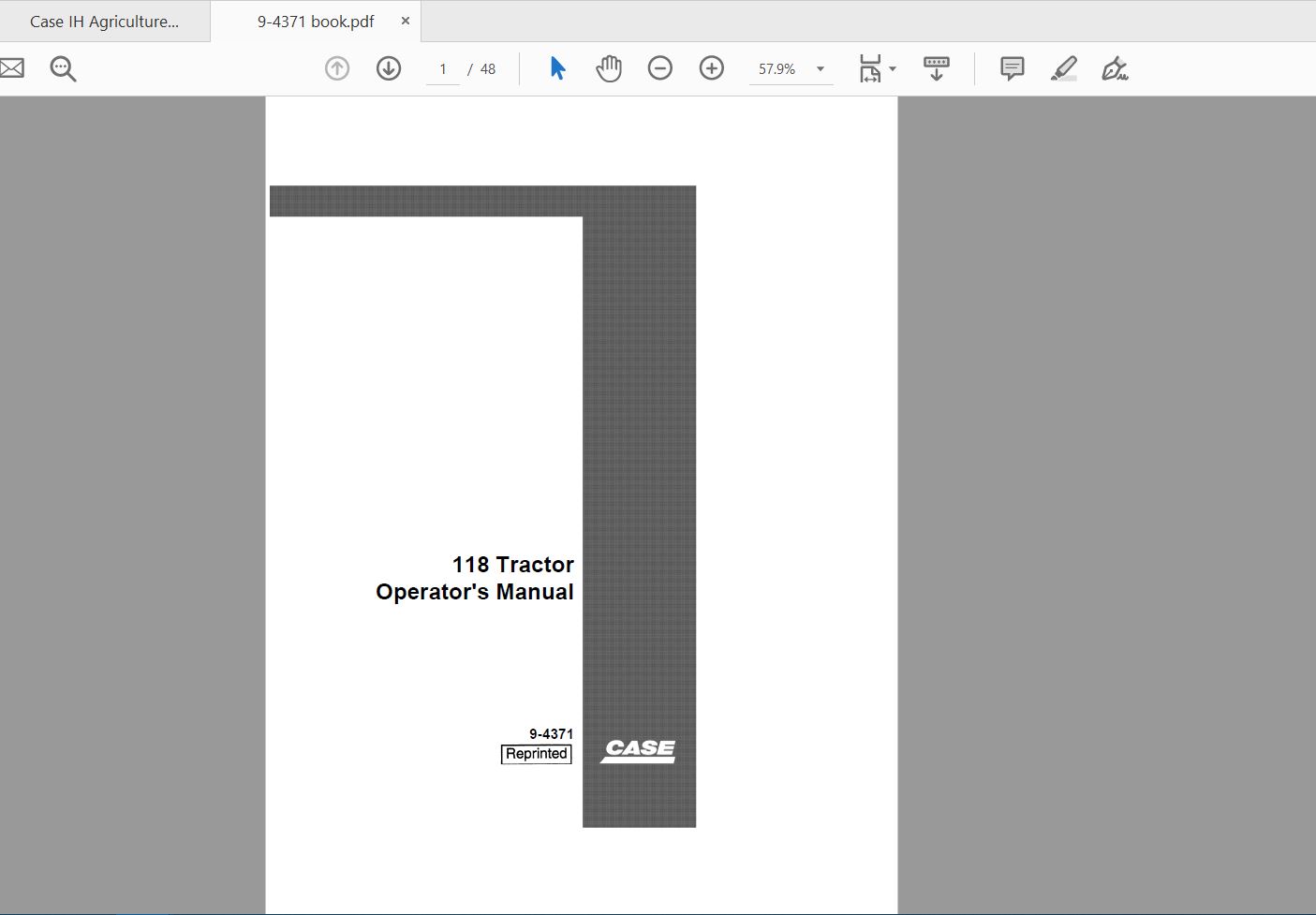Go to next page with down arrow

tap(389, 68)
